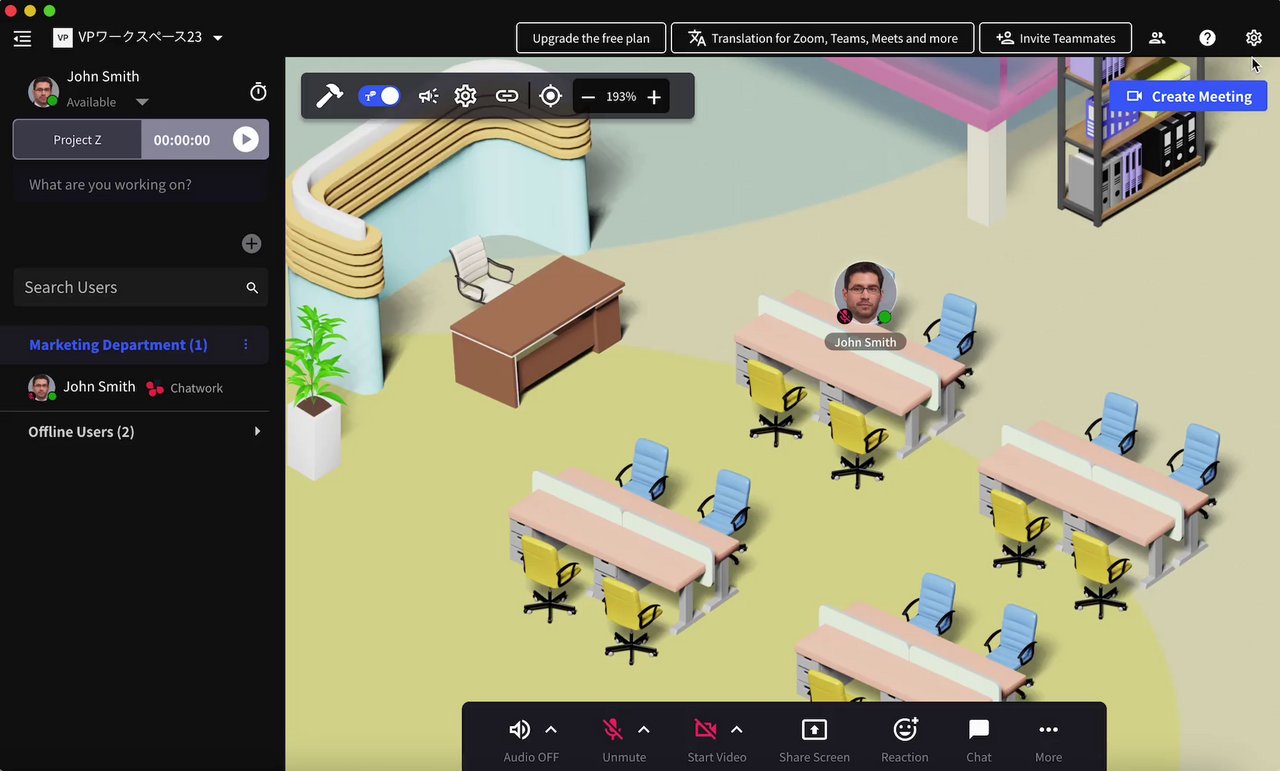Click the Share Screen button

coord(814,740)
